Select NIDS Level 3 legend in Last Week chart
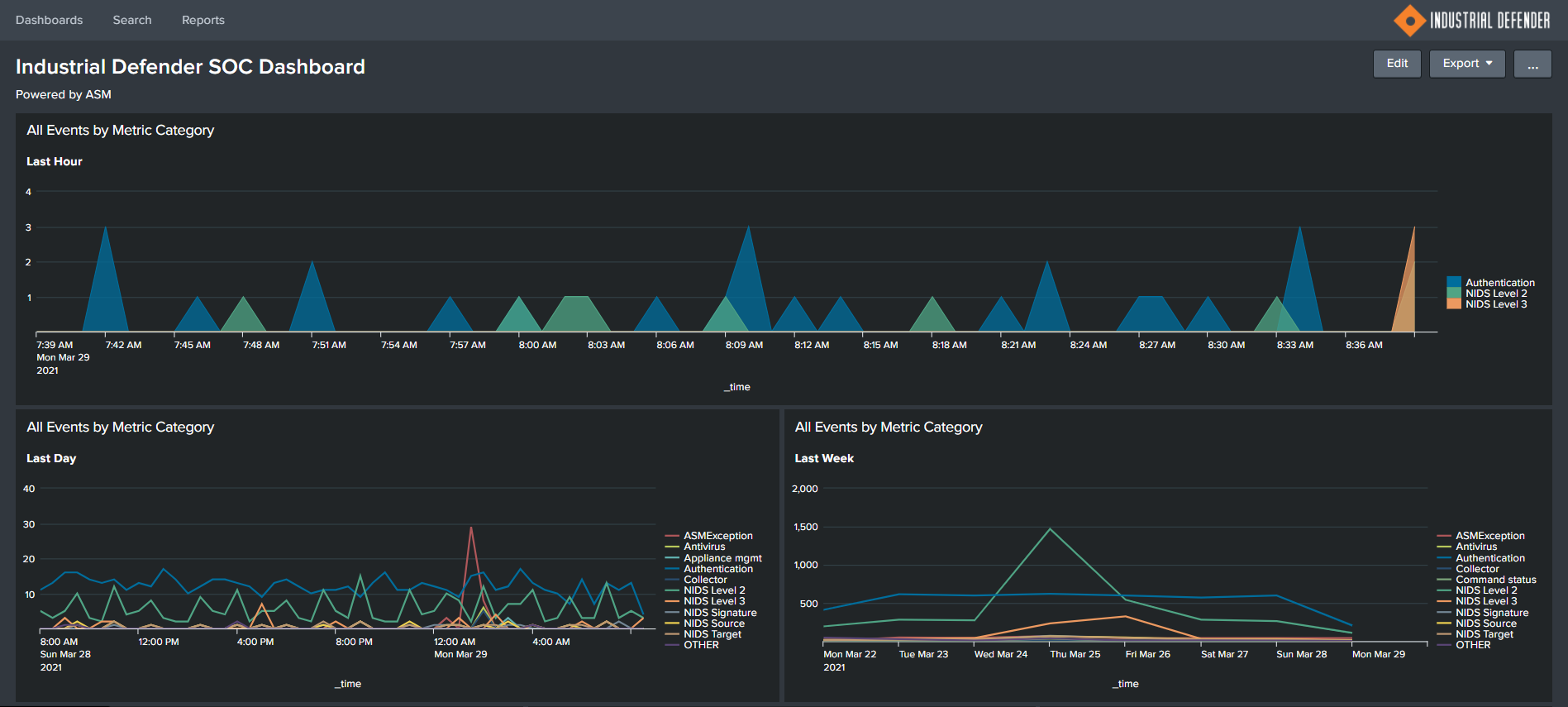The image size is (1568, 707). point(1477,601)
